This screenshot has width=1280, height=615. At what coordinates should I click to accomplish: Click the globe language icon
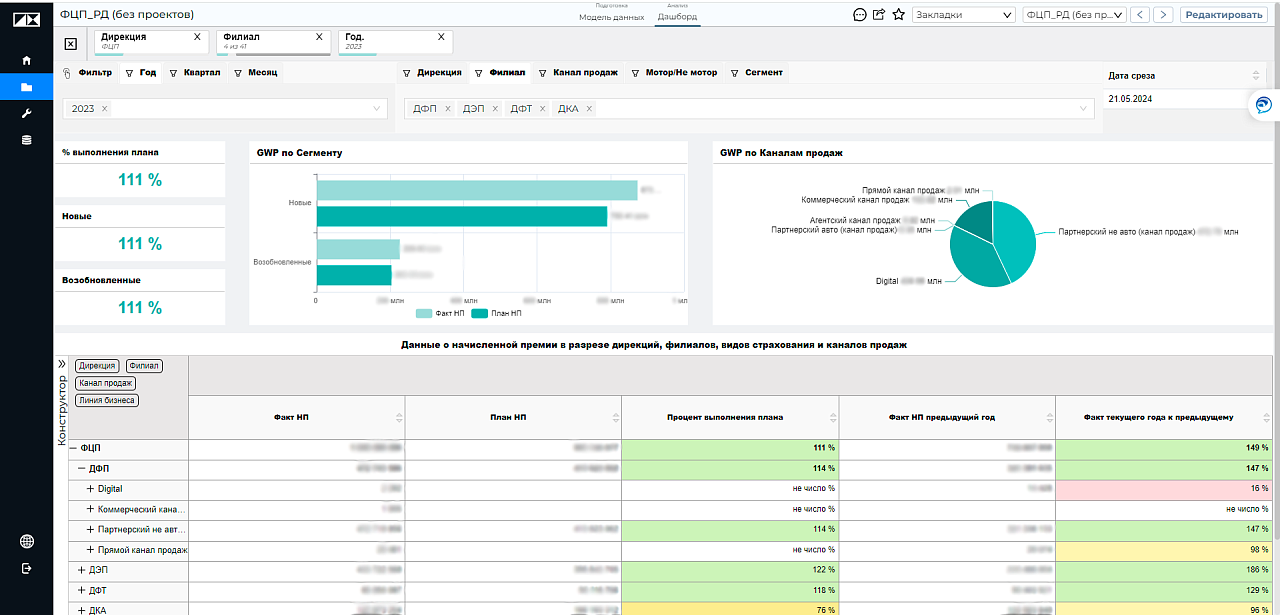pyautogui.click(x=27, y=542)
